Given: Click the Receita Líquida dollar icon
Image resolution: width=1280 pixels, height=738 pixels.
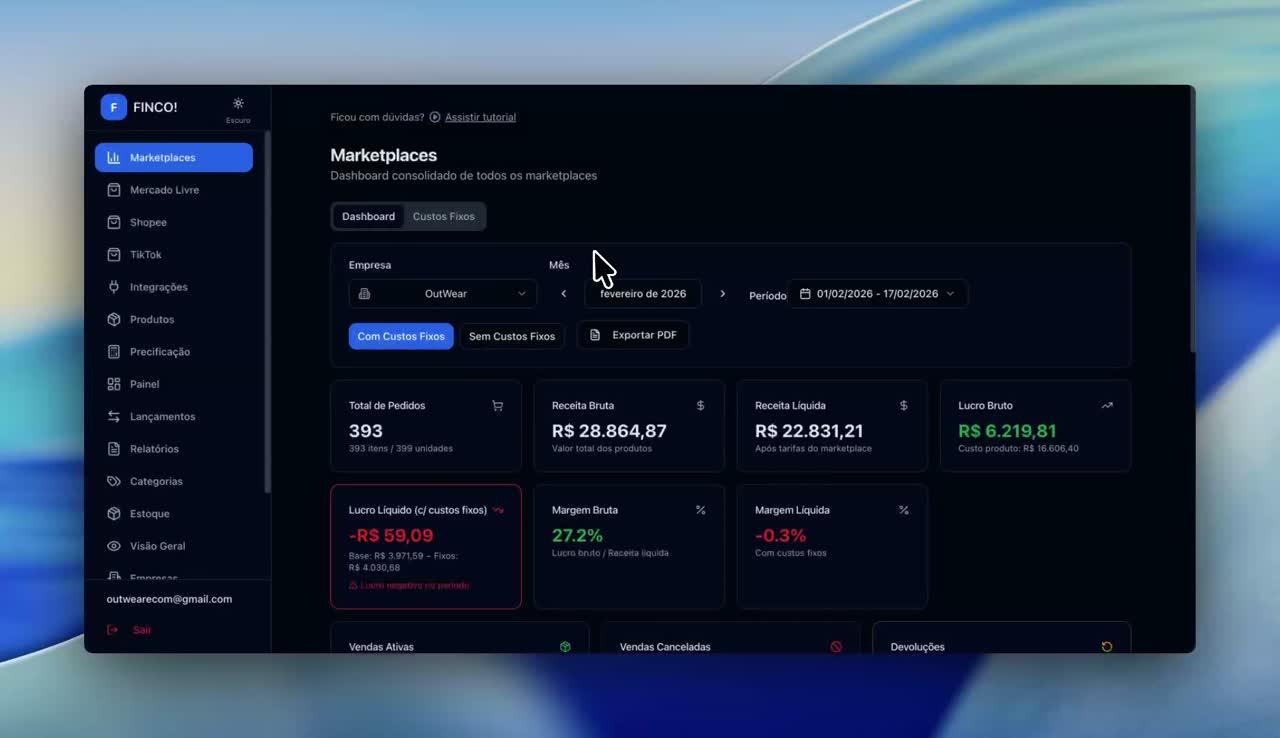Looking at the screenshot, I should [x=904, y=406].
